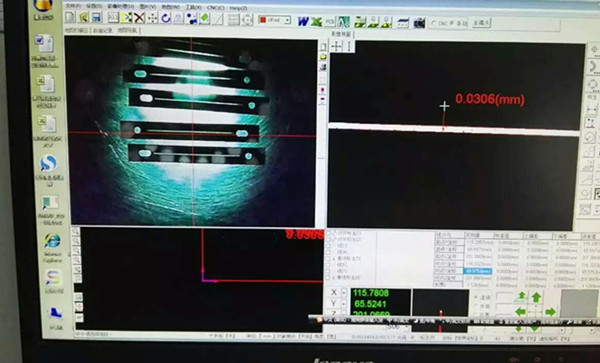Open the small dropdown next to X coordinate
The width and height of the screenshot is (600, 363).
[344, 293]
